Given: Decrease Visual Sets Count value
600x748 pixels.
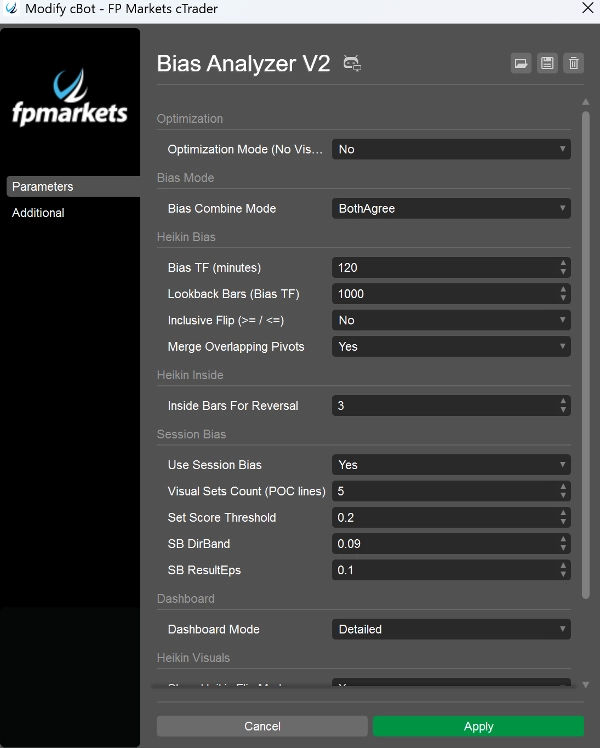Looking at the screenshot, I should pos(563,495).
